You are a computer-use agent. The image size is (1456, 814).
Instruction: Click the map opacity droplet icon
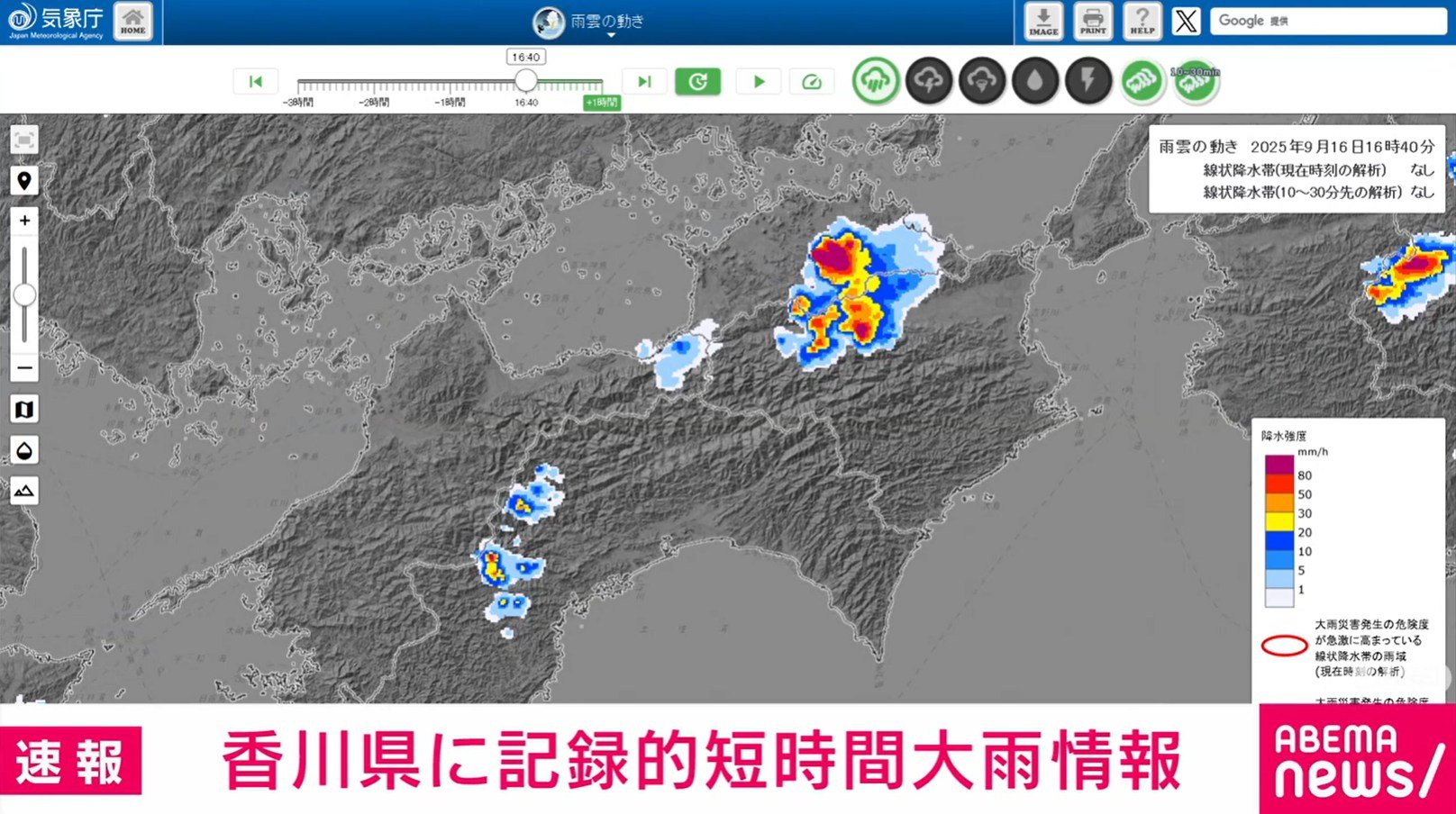24,450
